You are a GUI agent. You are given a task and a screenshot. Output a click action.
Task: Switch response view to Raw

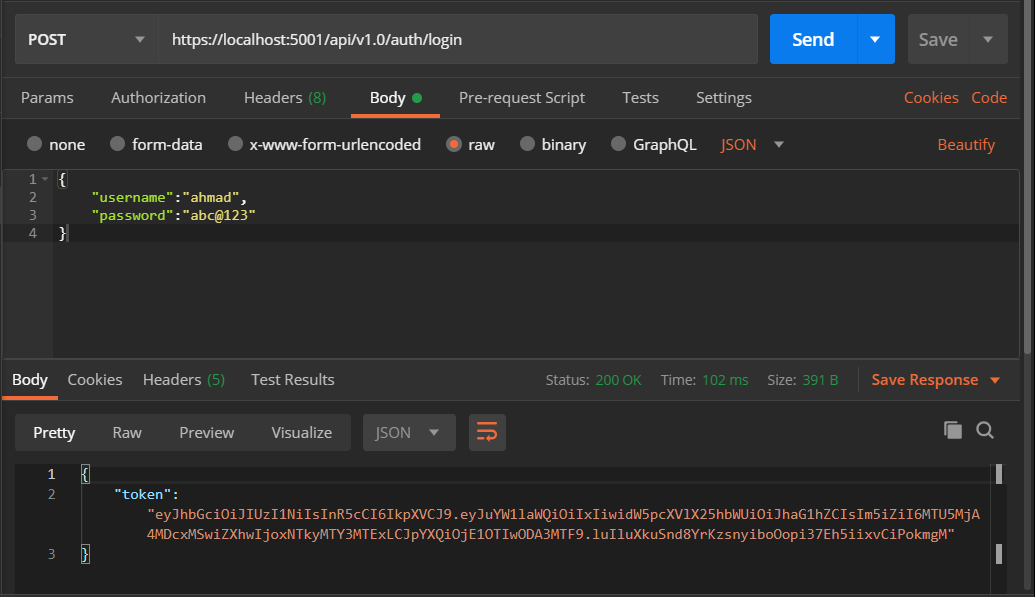click(x=127, y=433)
